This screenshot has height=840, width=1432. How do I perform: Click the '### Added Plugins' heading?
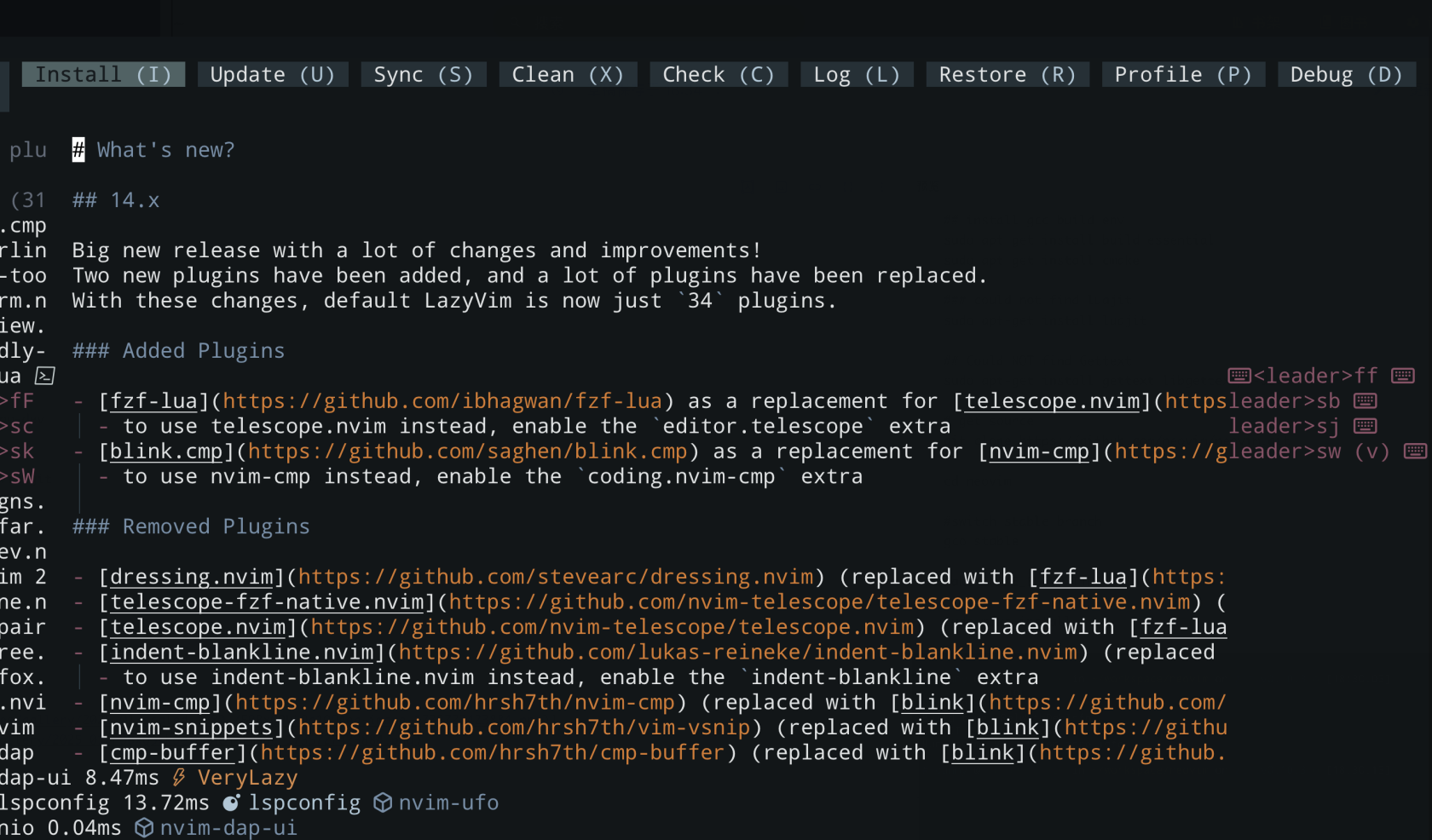click(x=179, y=351)
